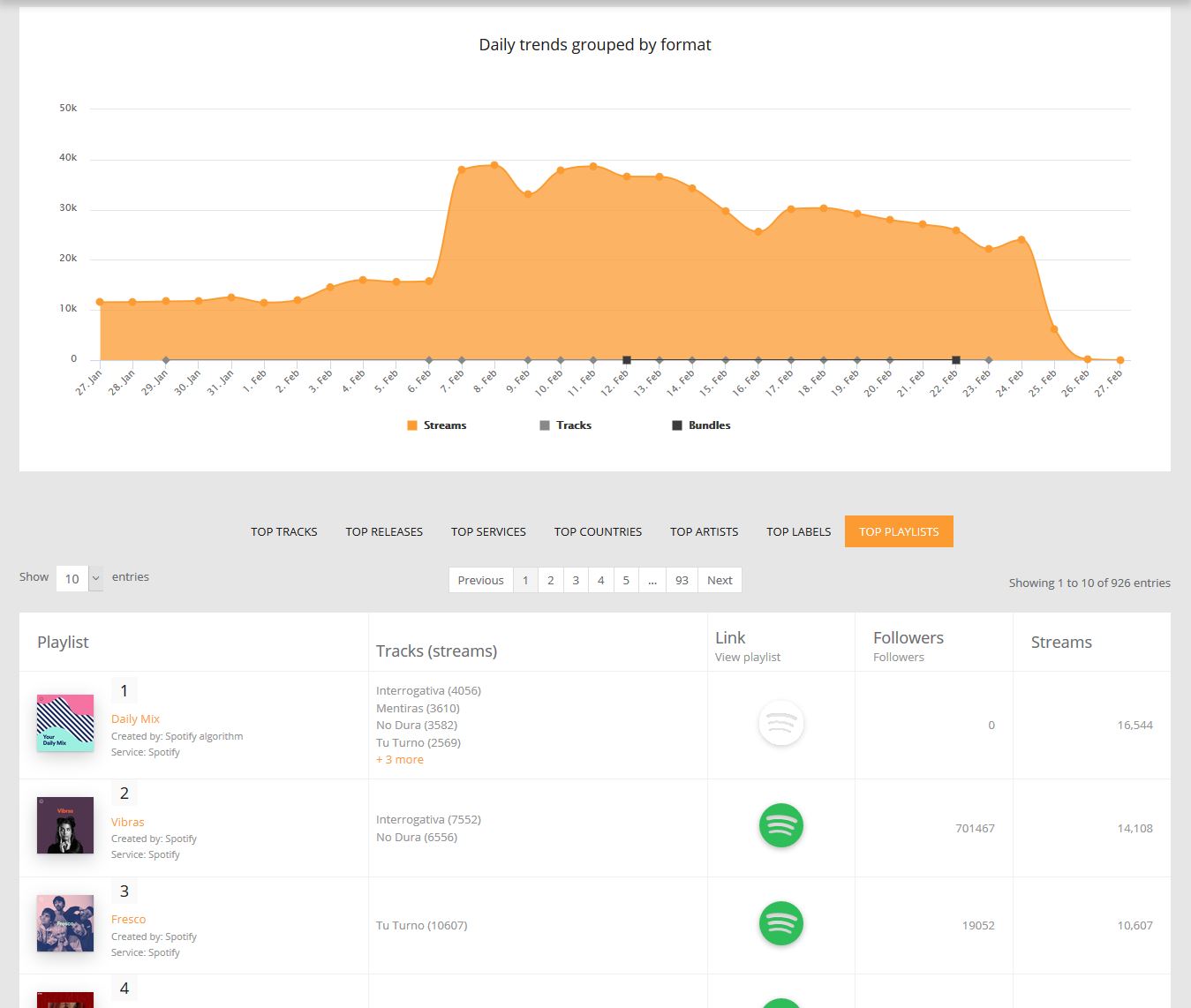Click the 8. Feb data point on chart
This screenshot has height=1008, width=1191.
494,165
